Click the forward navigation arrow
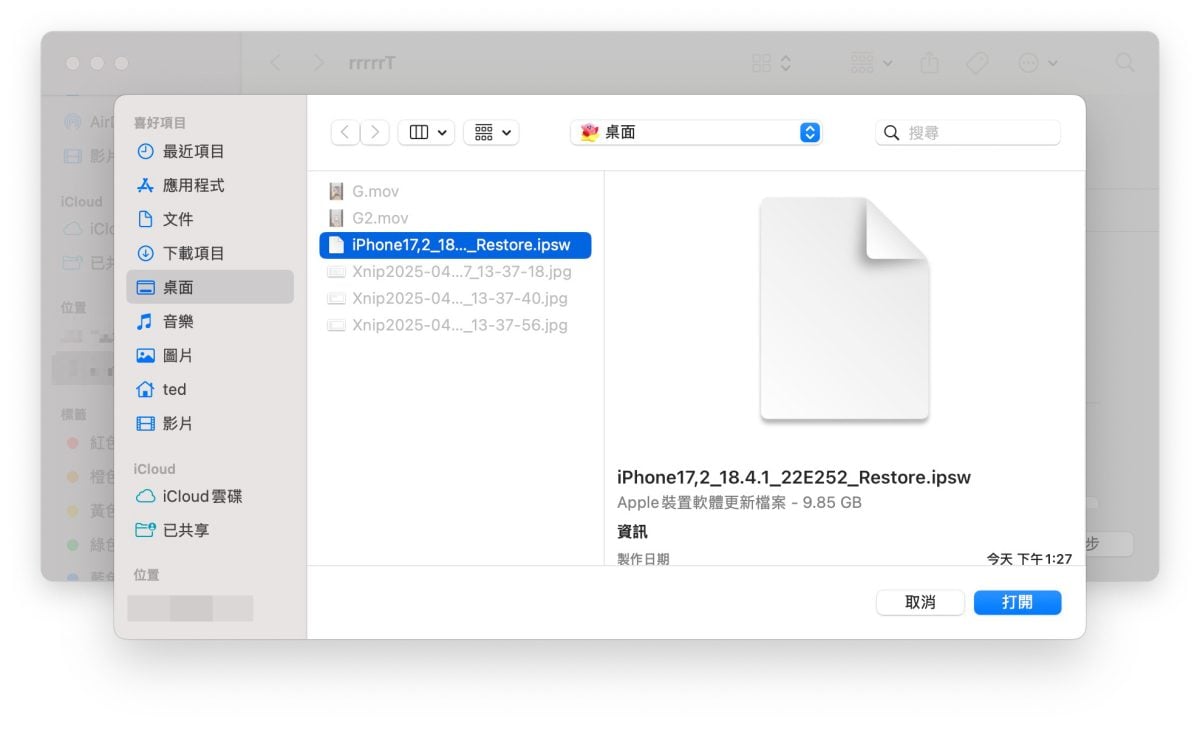This screenshot has height=729, width=1200. (375, 132)
